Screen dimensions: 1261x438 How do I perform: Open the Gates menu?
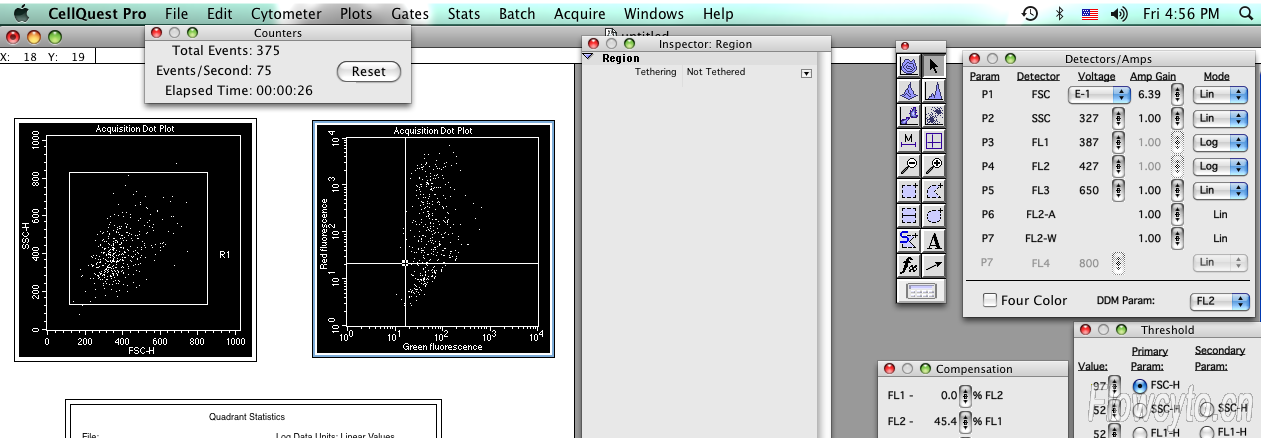[x=408, y=14]
